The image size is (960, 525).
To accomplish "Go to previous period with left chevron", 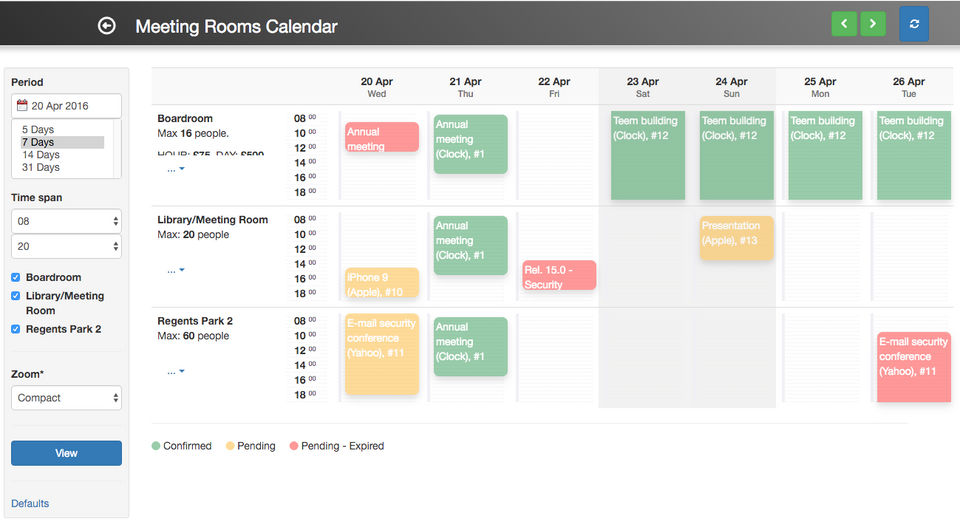I will (x=844, y=23).
